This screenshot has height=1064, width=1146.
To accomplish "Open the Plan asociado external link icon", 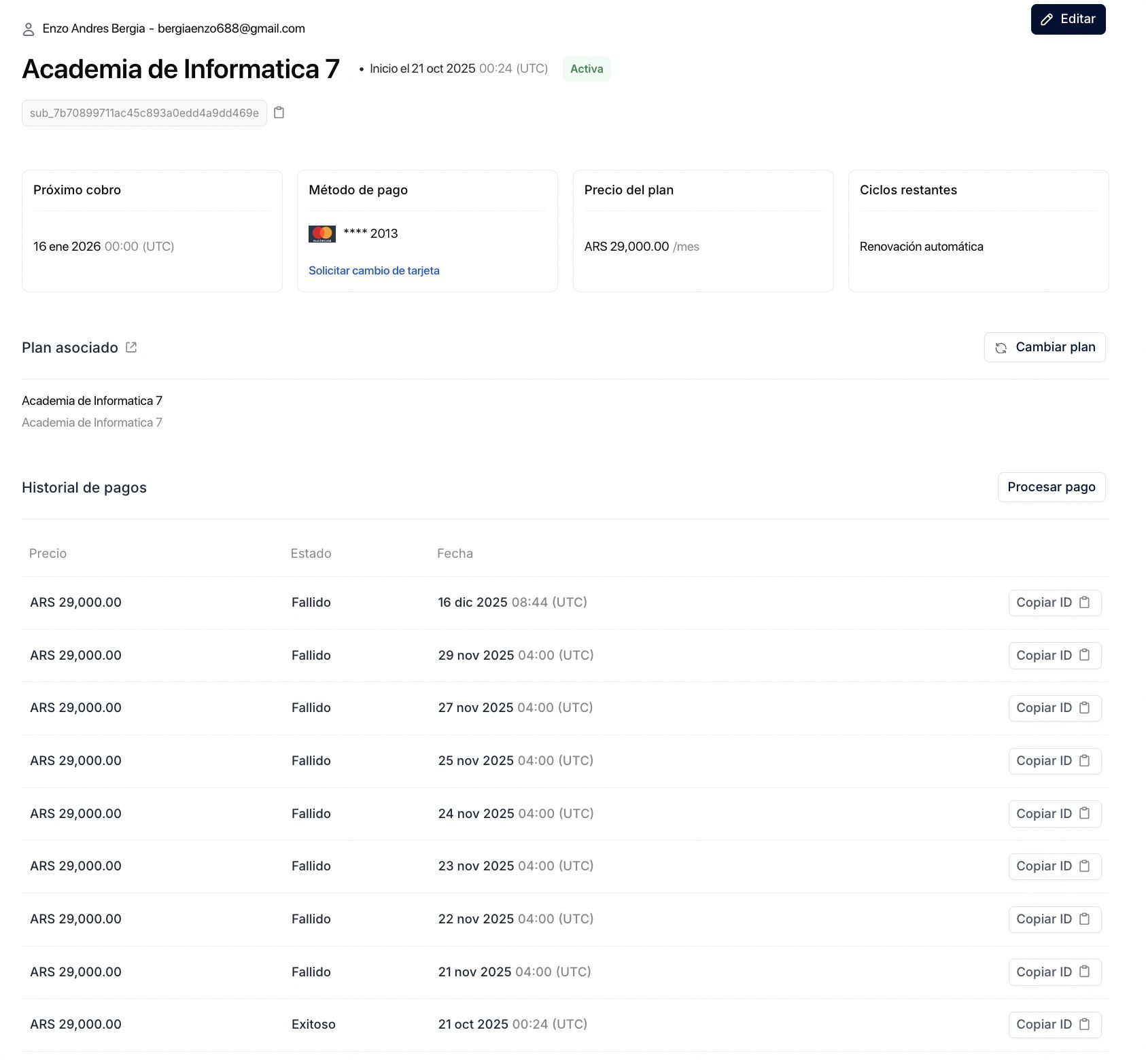I will click(131, 347).
